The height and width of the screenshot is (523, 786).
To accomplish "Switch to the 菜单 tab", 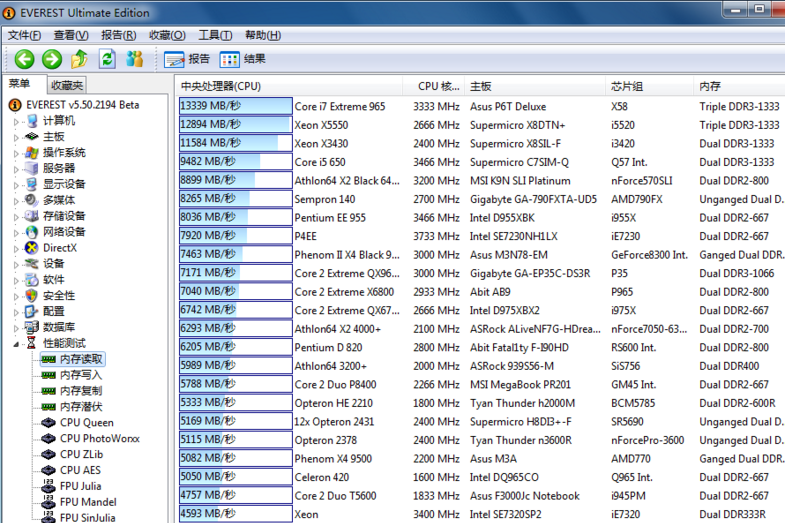I will [20, 84].
